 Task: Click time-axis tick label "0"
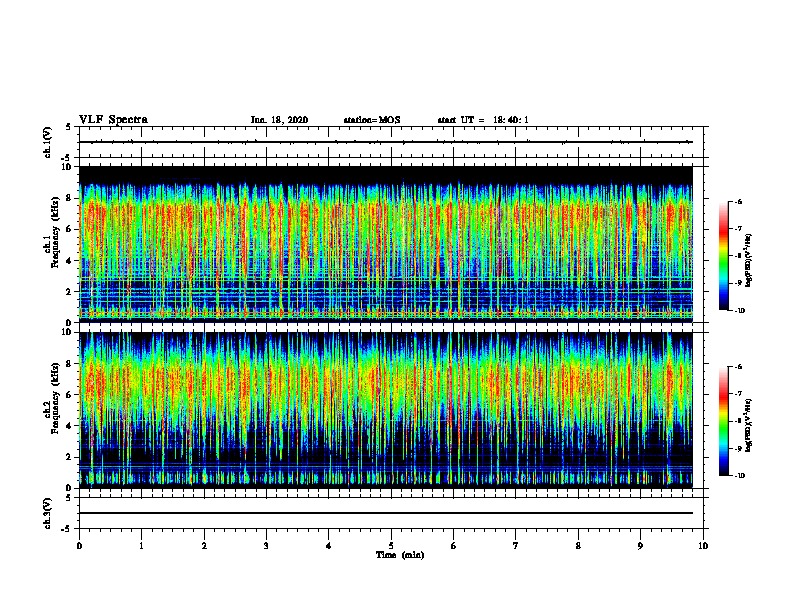click(x=79, y=546)
